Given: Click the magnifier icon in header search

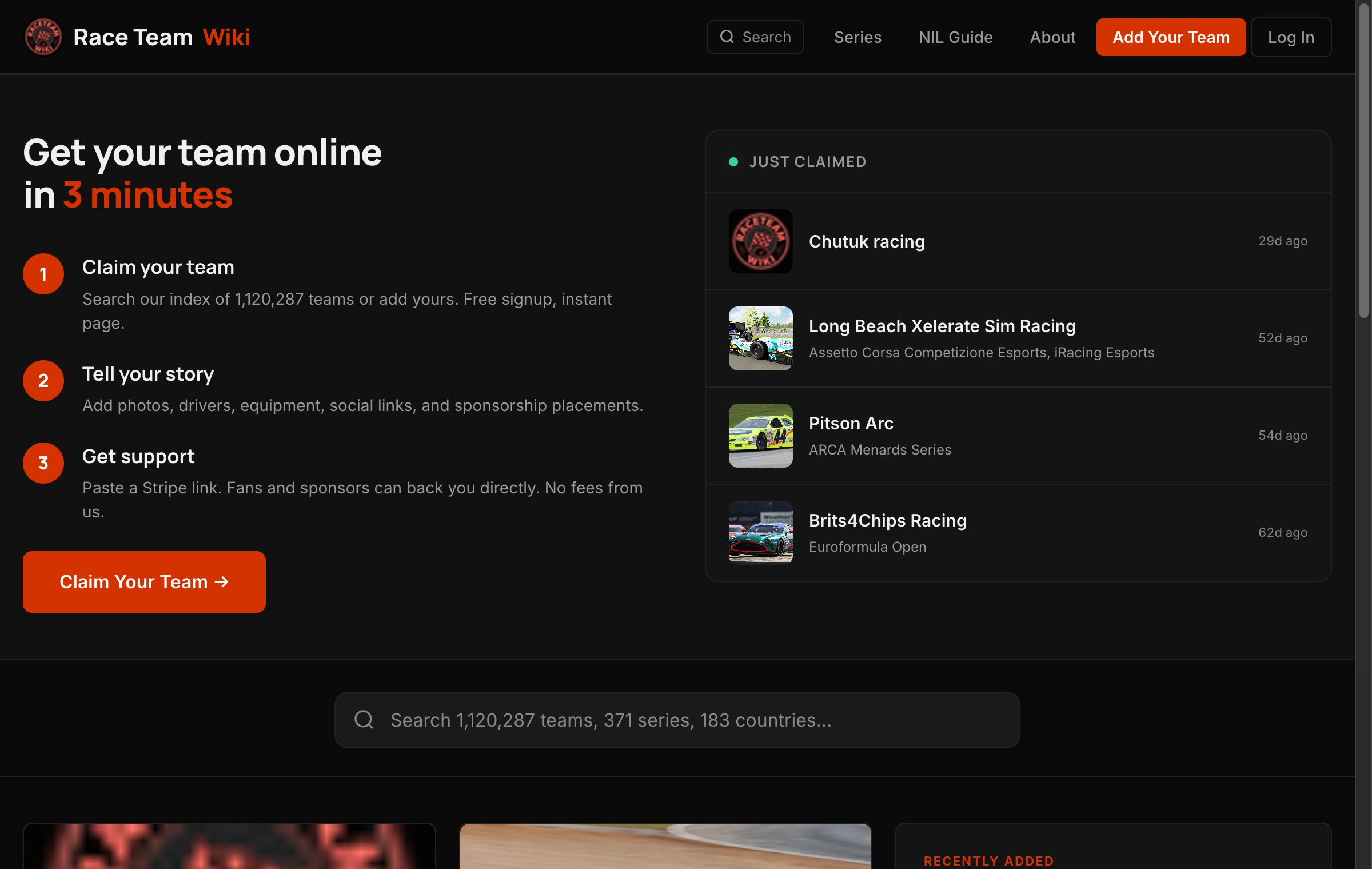Looking at the screenshot, I should (x=727, y=37).
